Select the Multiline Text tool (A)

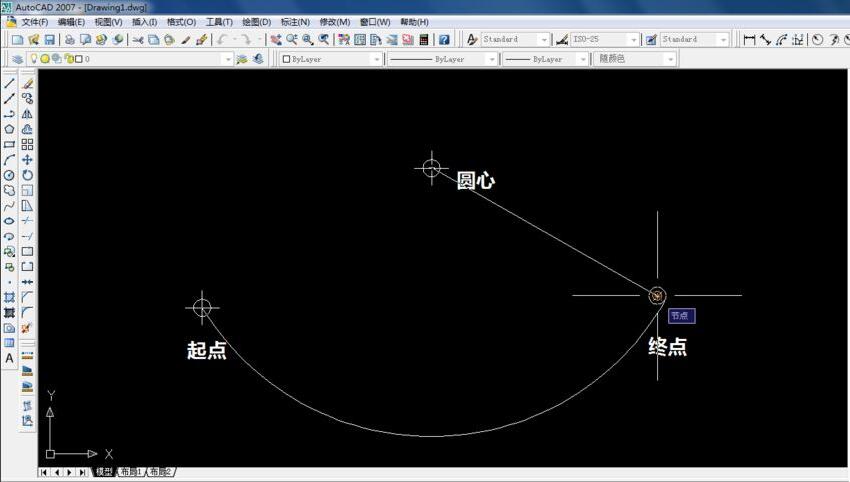tap(9, 358)
